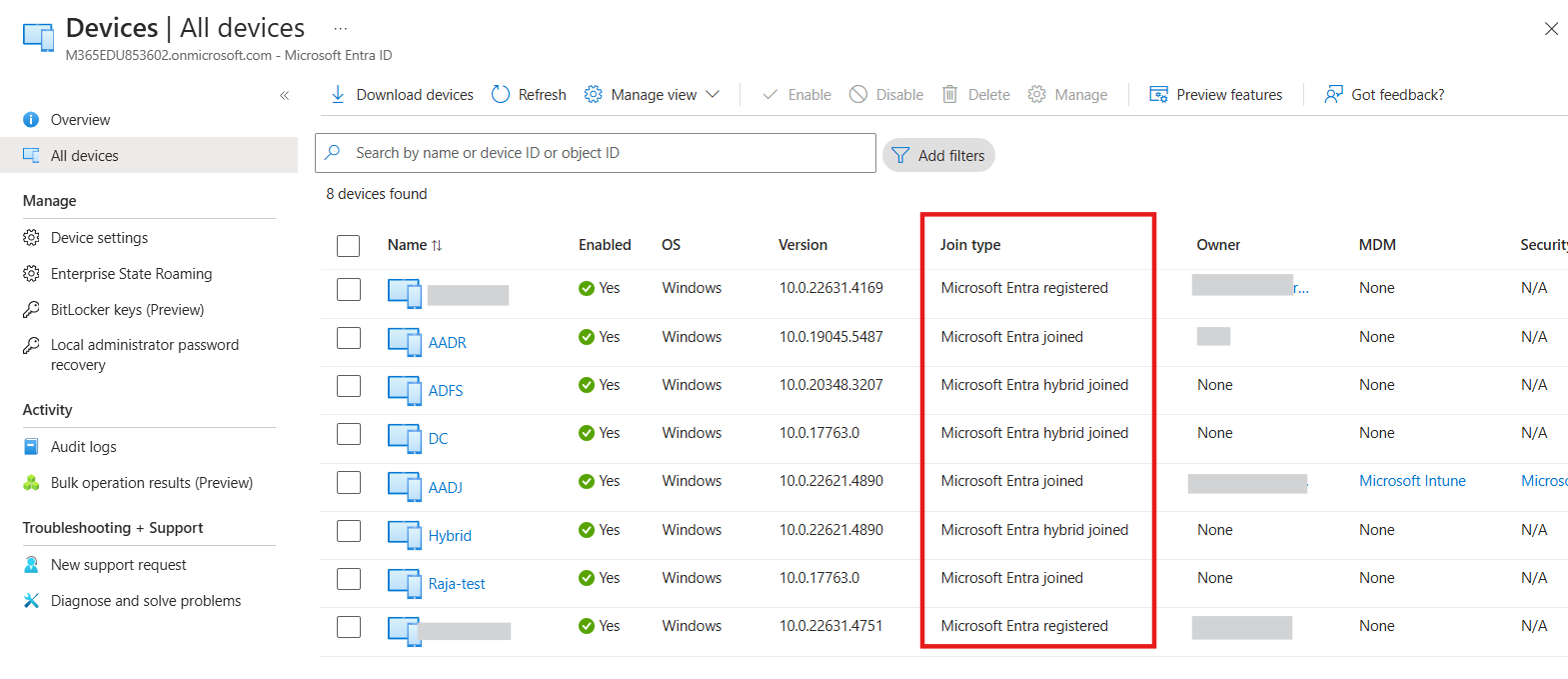The width and height of the screenshot is (1568, 679).
Task: Tick the Hybrid device checkbox
Action: [x=349, y=531]
